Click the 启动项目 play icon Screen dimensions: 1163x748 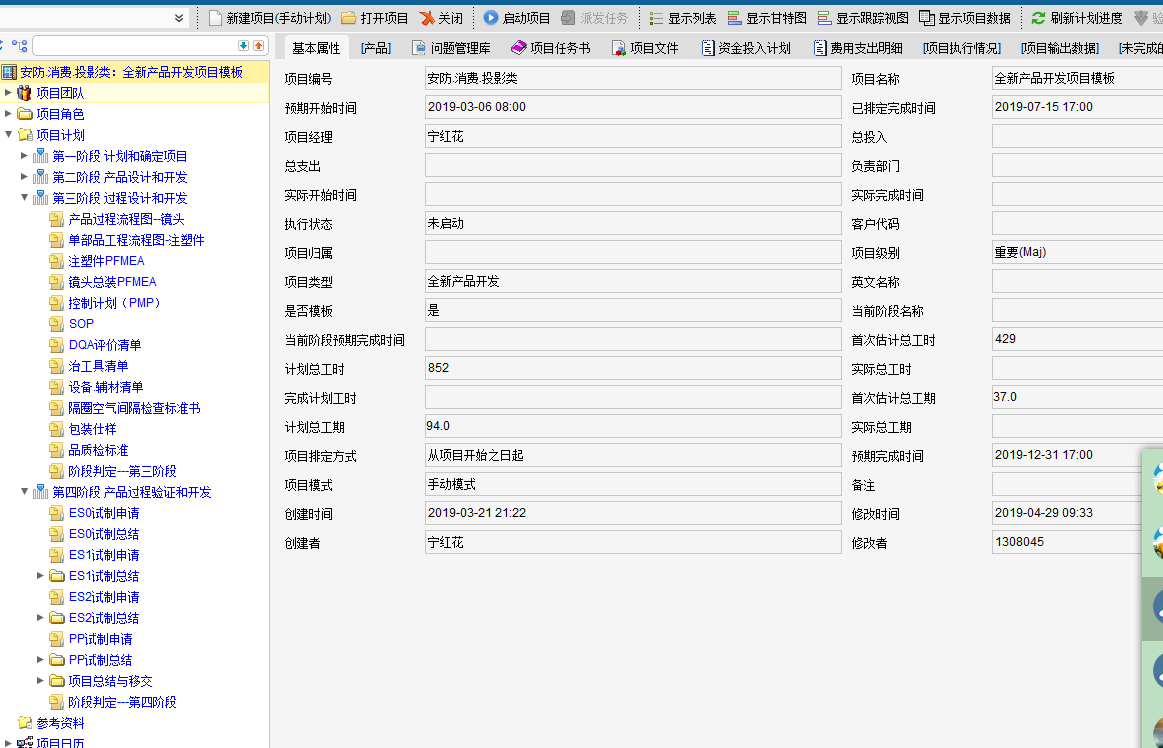coord(491,18)
